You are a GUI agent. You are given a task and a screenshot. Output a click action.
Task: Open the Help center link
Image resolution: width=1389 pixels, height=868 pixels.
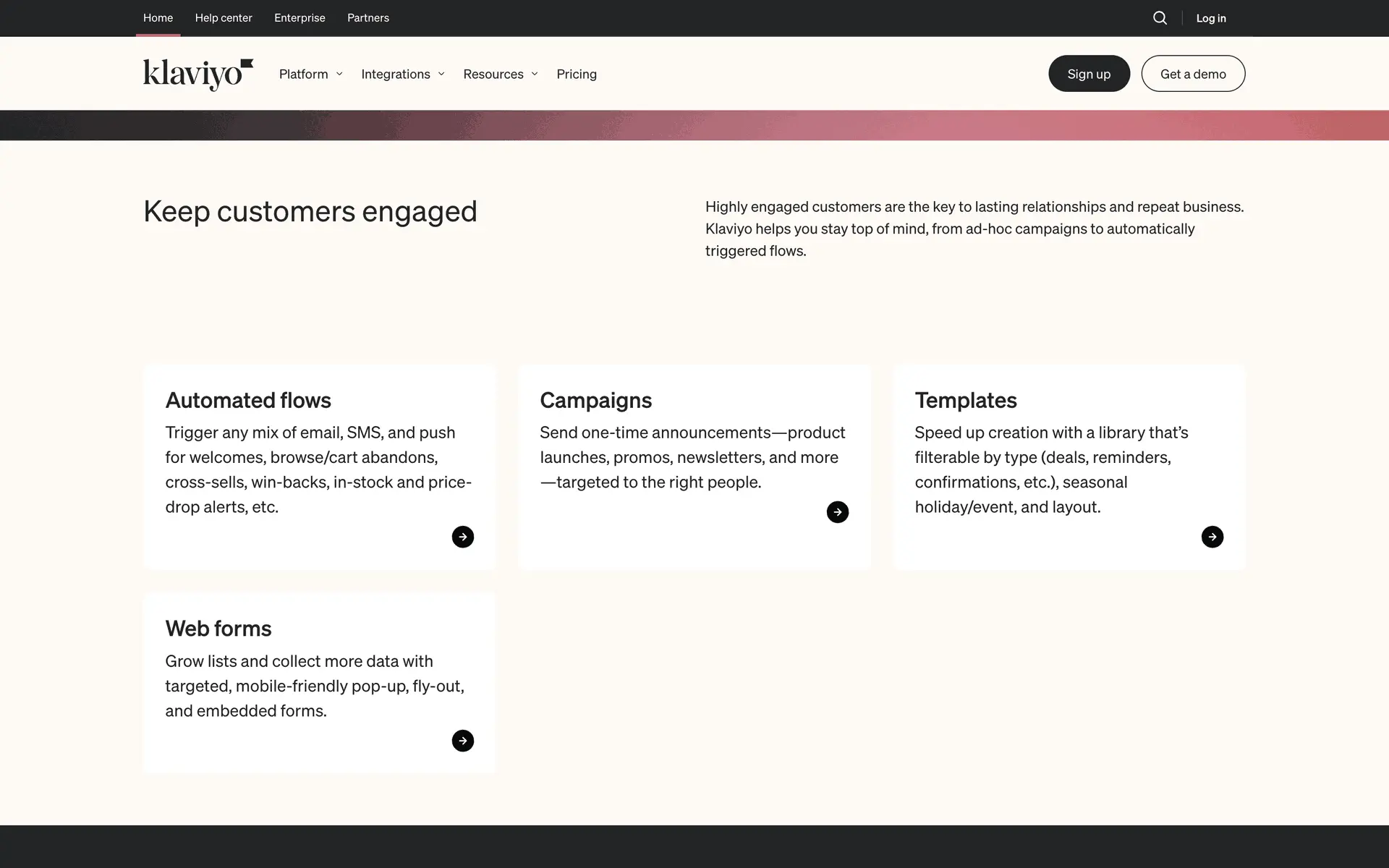224,18
